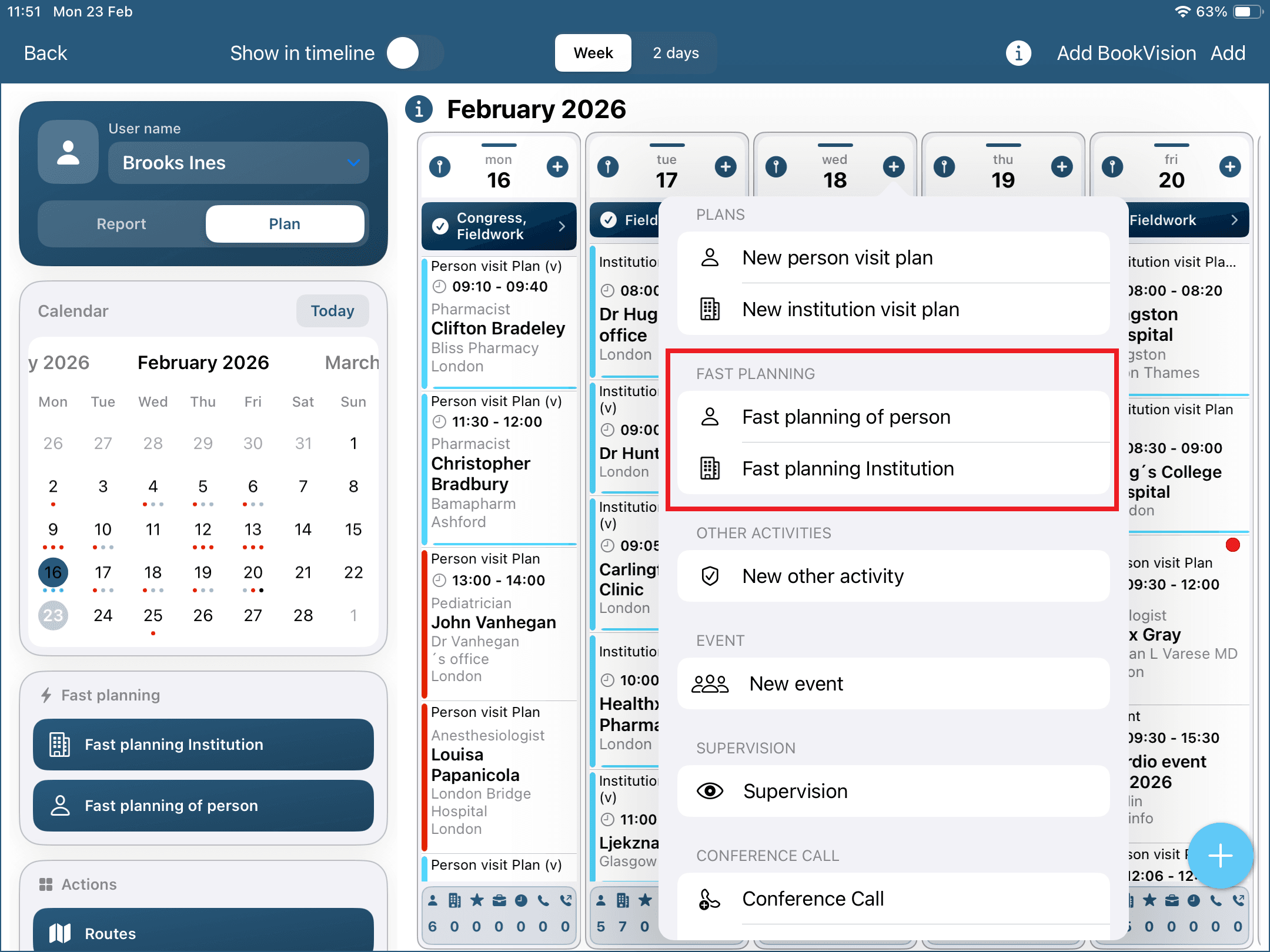1270x952 pixels.
Task: Tap the location pin icon on Tuesday 17
Action: (x=608, y=167)
